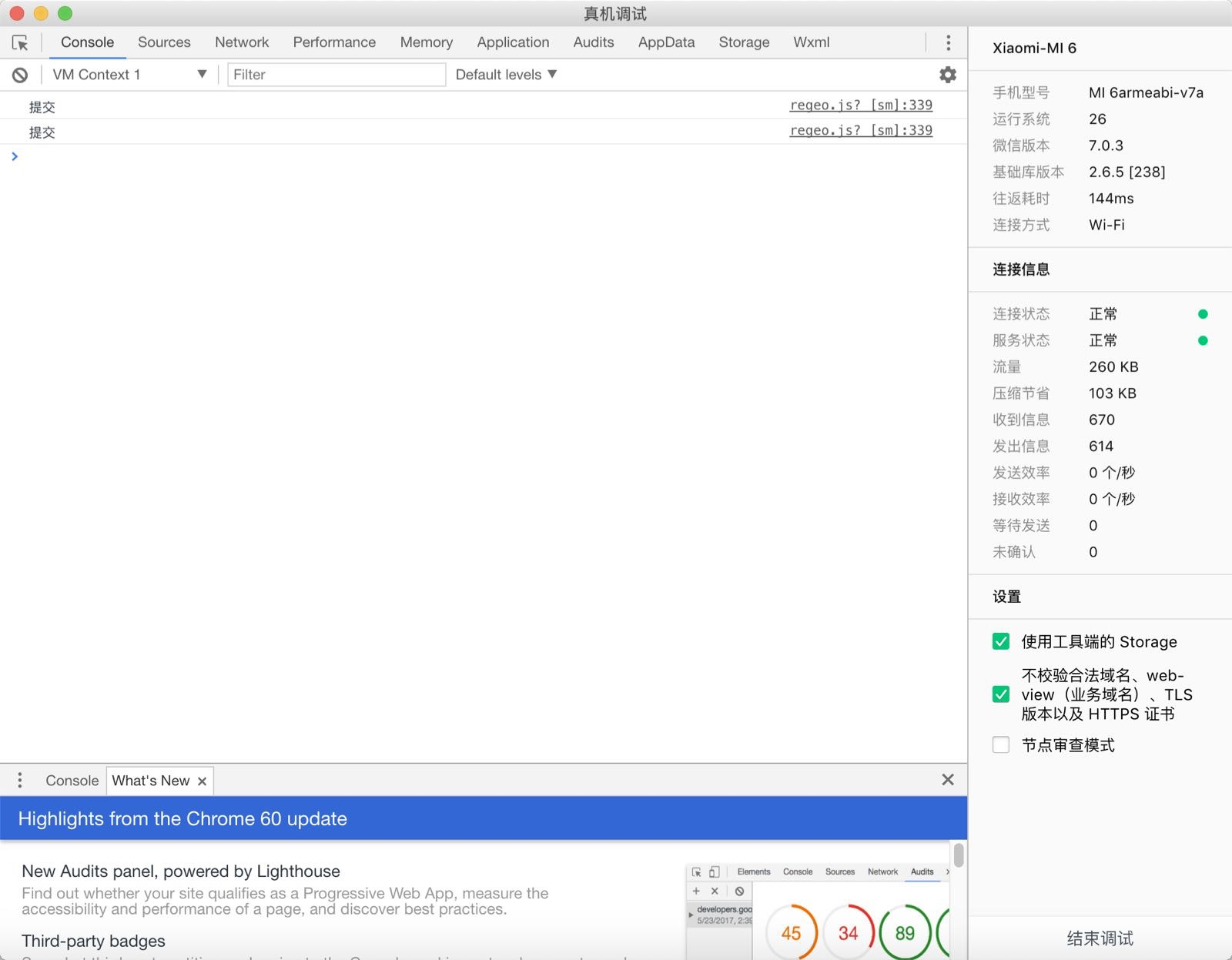This screenshot has height=960, width=1232.
Task: Open the VM Context 1 dropdown
Action: [129, 75]
